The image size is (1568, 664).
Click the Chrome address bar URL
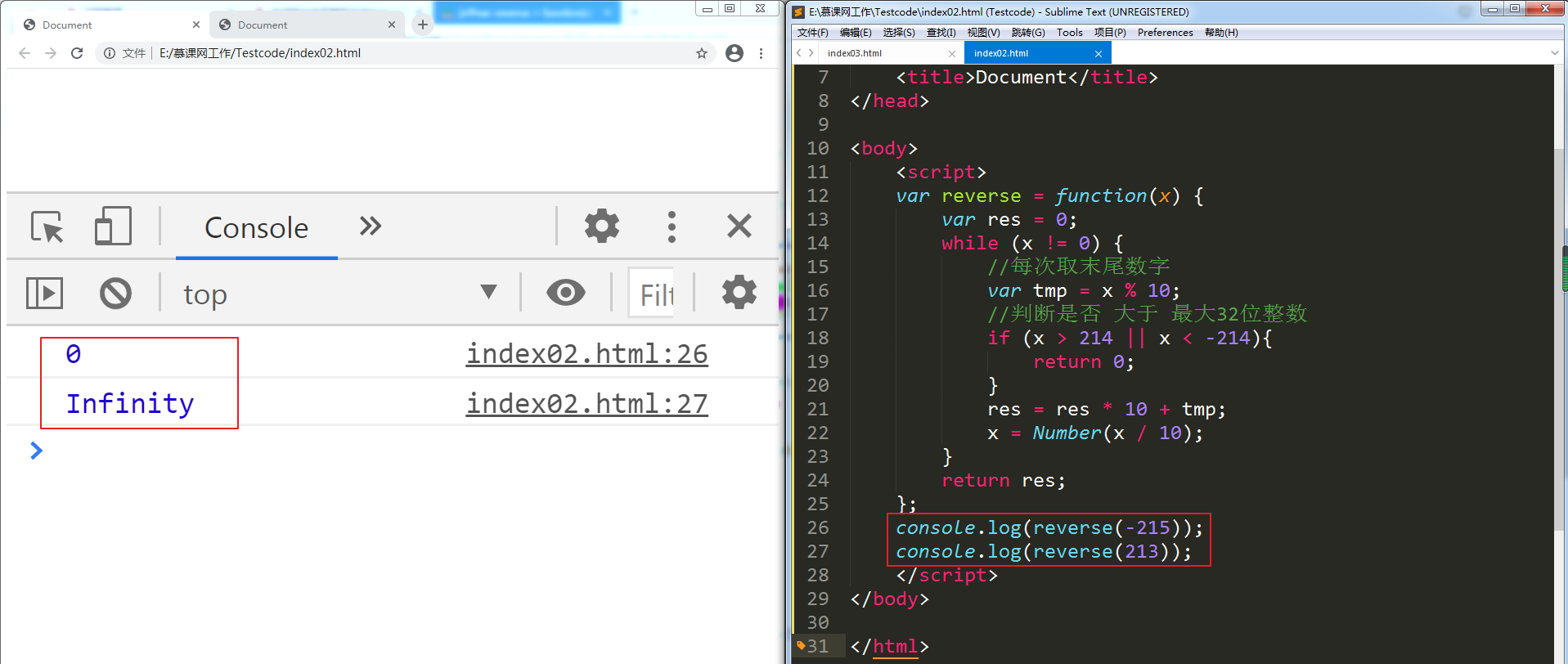tap(260, 53)
